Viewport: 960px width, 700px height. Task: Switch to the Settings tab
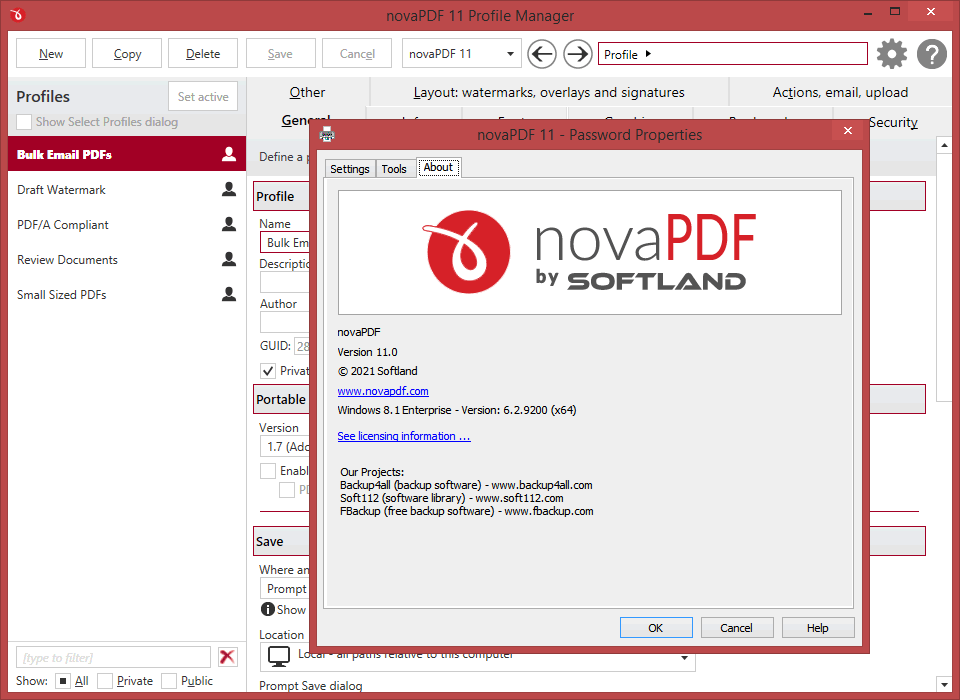click(x=350, y=168)
